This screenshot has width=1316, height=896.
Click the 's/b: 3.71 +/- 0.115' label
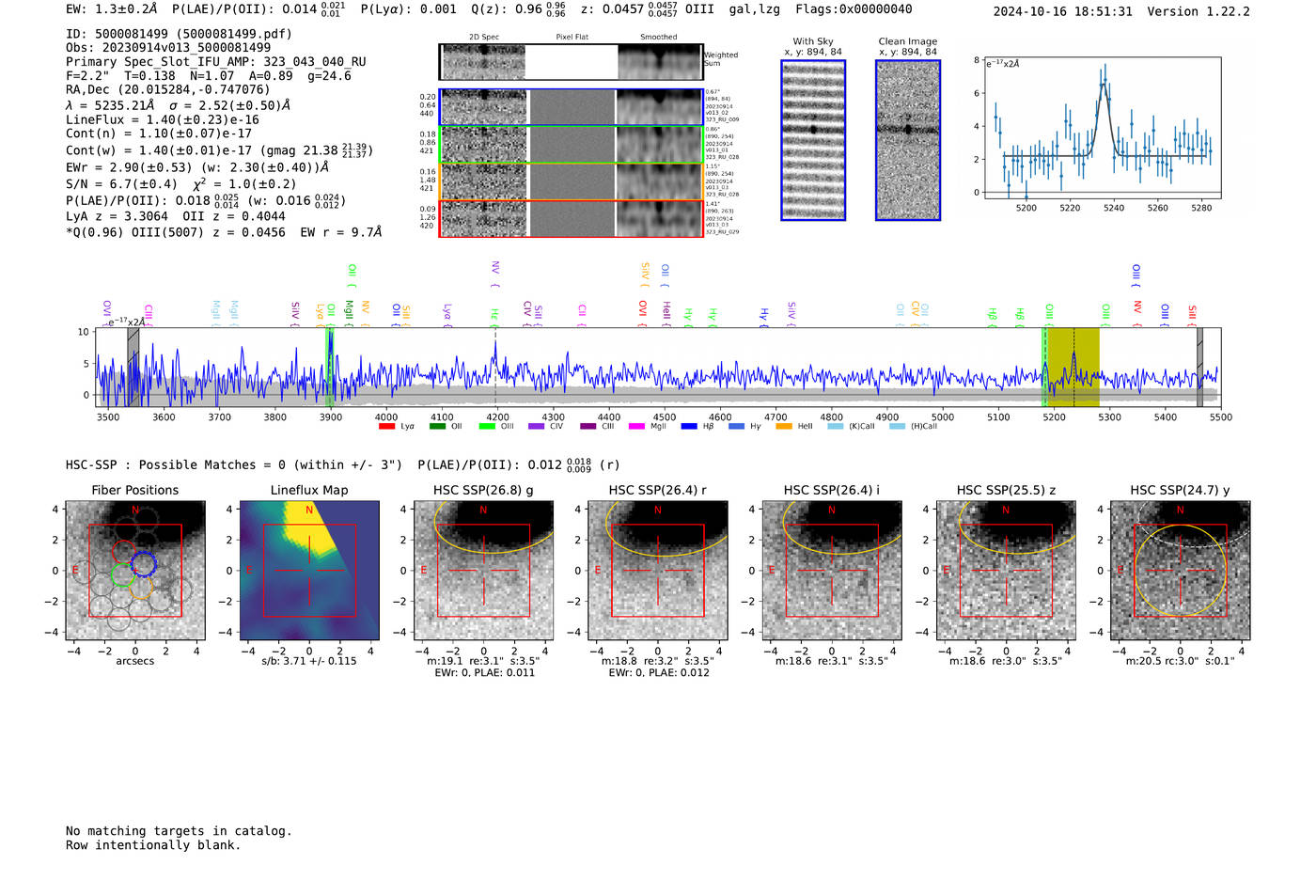309,661
